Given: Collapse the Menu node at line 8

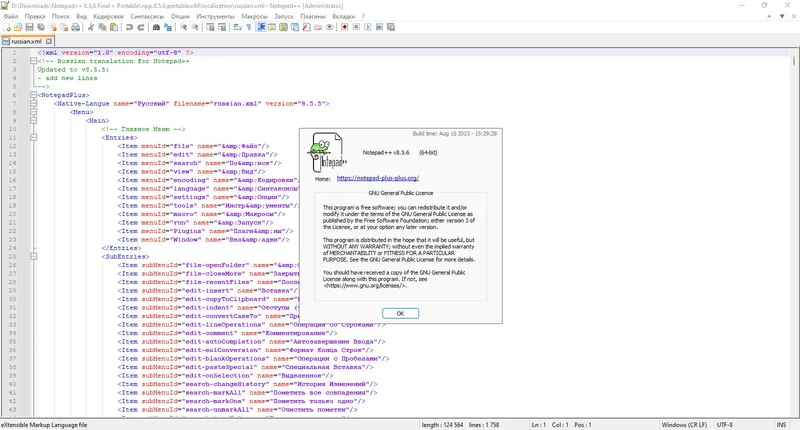Looking at the screenshot, I should coord(33,112).
